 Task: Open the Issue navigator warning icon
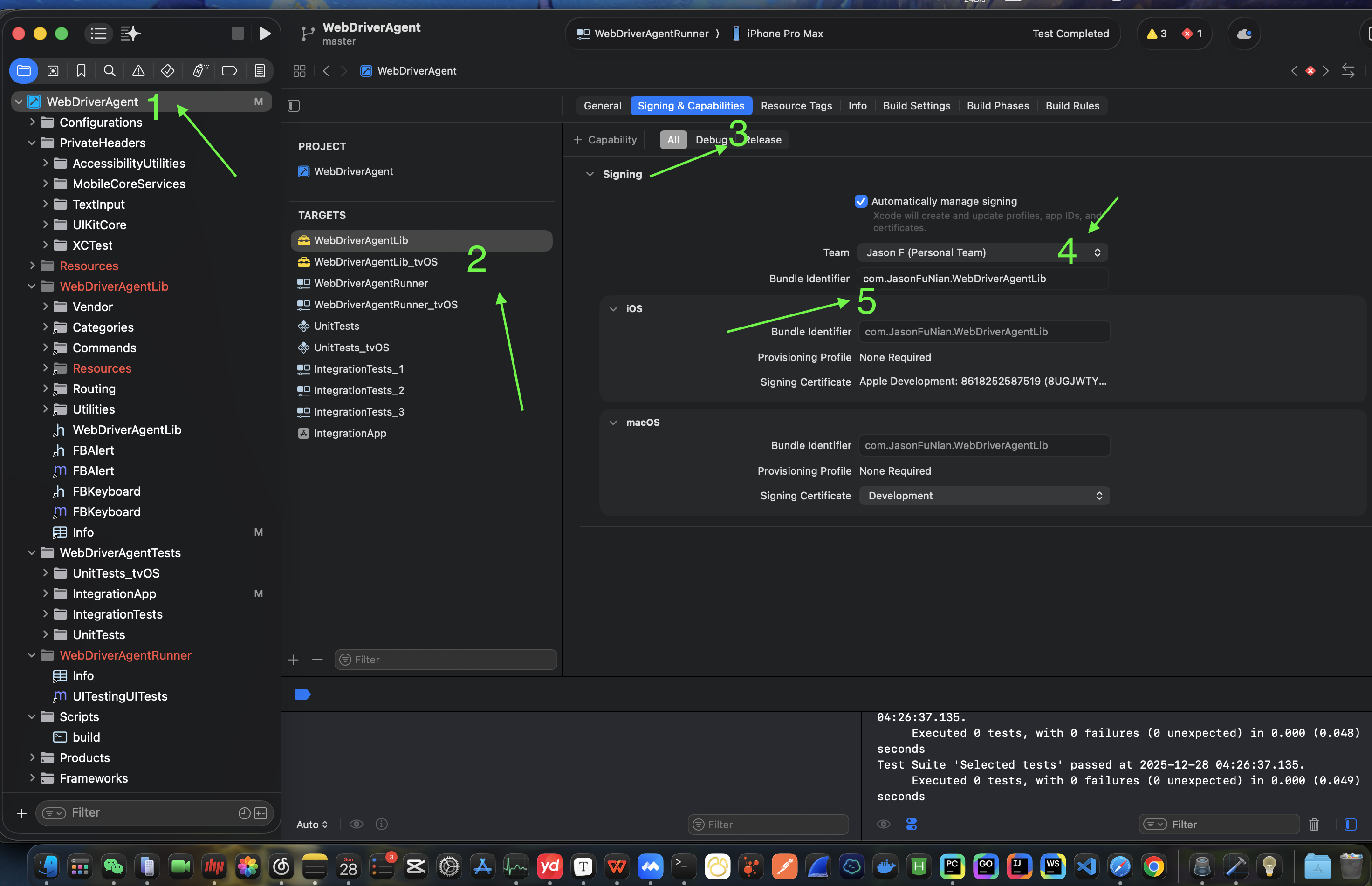click(138, 71)
